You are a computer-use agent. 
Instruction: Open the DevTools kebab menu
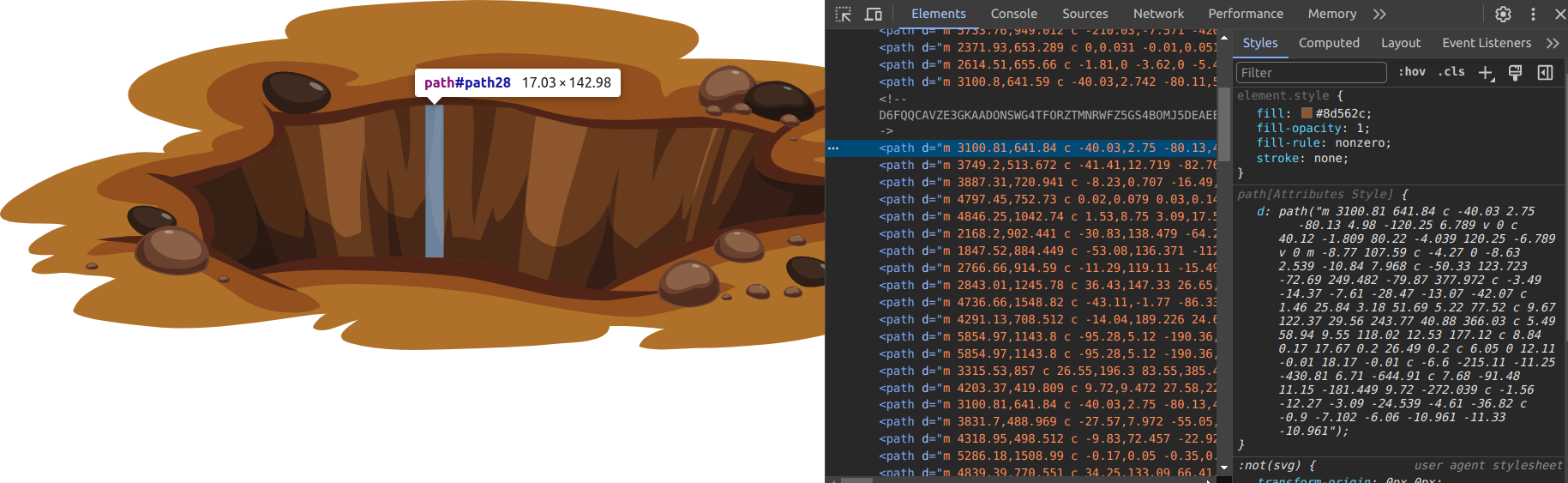point(1534,14)
